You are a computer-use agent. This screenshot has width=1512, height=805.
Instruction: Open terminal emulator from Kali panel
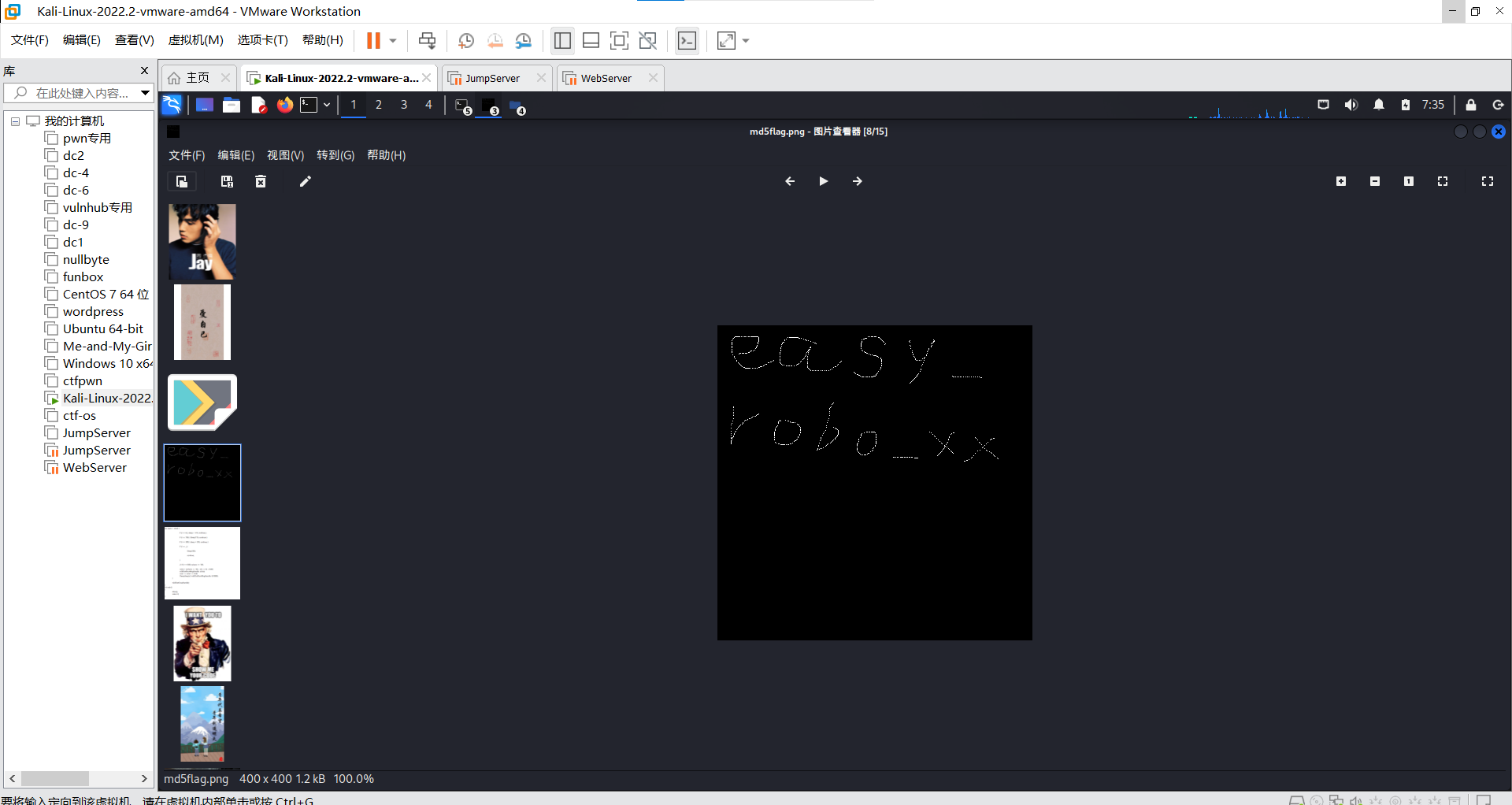coord(309,105)
